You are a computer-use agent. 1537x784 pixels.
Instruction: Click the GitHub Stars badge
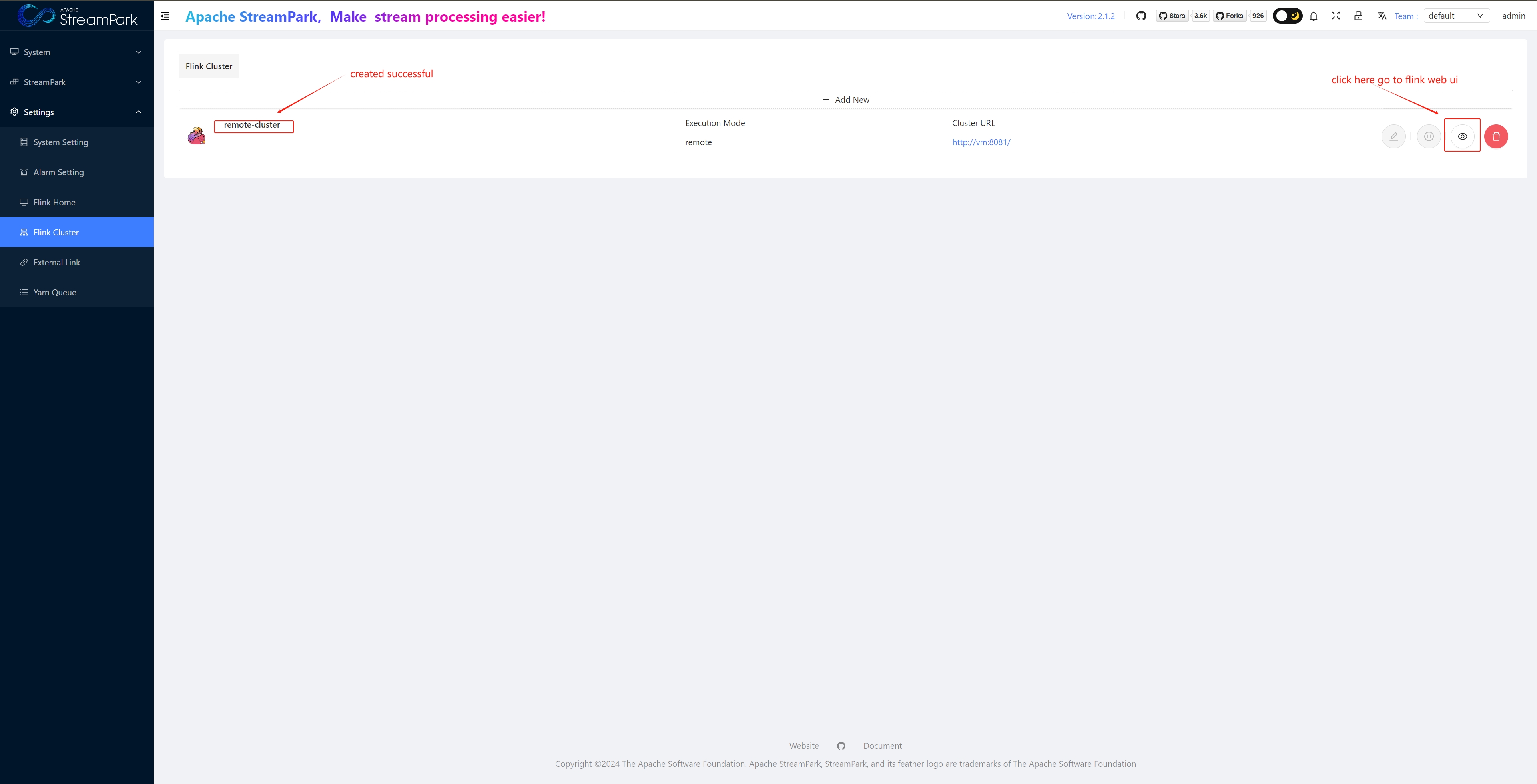[1172, 16]
